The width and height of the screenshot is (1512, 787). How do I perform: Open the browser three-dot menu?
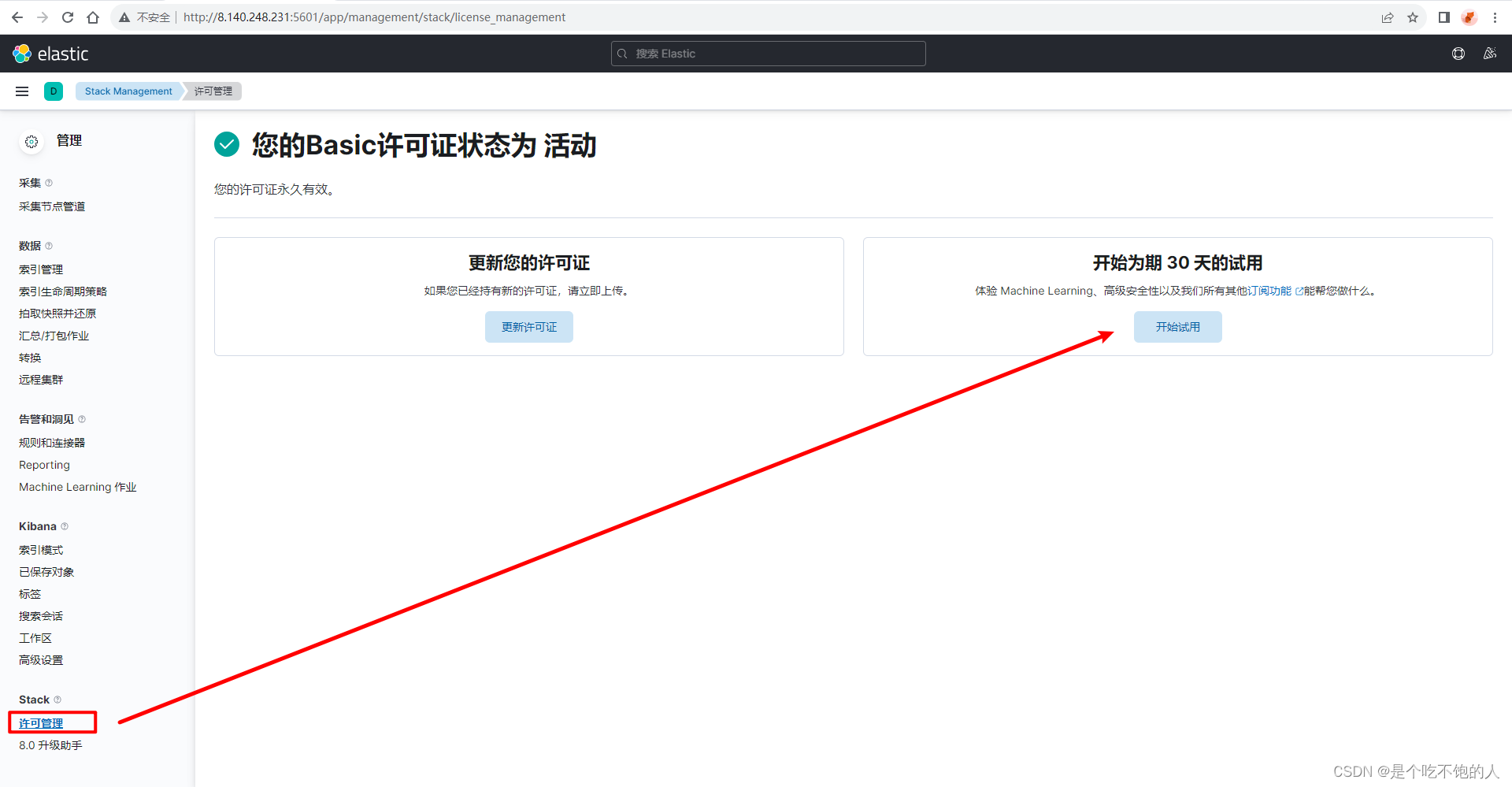(1495, 17)
